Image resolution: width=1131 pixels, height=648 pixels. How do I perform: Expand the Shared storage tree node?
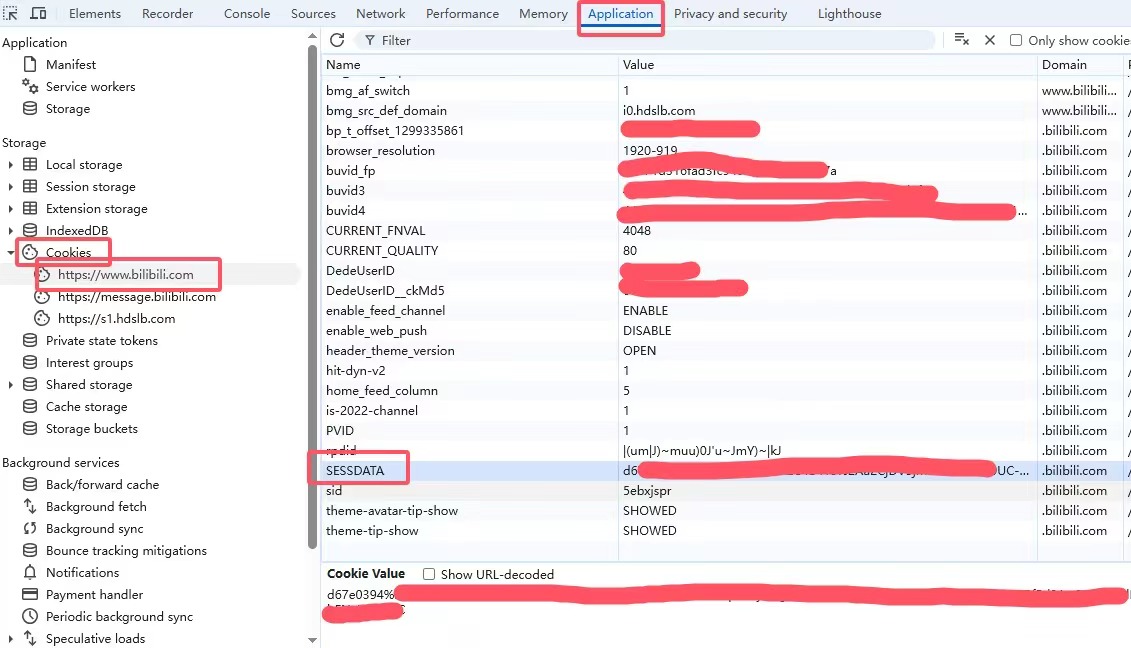pyautogui.click(x=11, y=385)
